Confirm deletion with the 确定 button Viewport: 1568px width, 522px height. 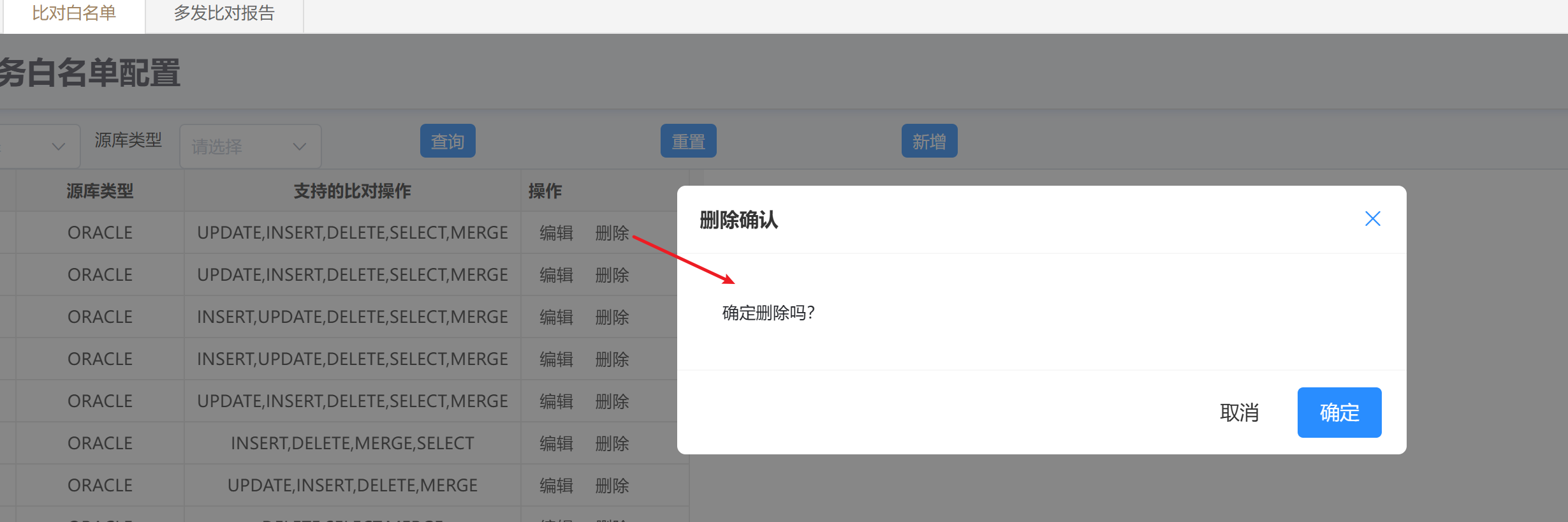point(1338,412)
